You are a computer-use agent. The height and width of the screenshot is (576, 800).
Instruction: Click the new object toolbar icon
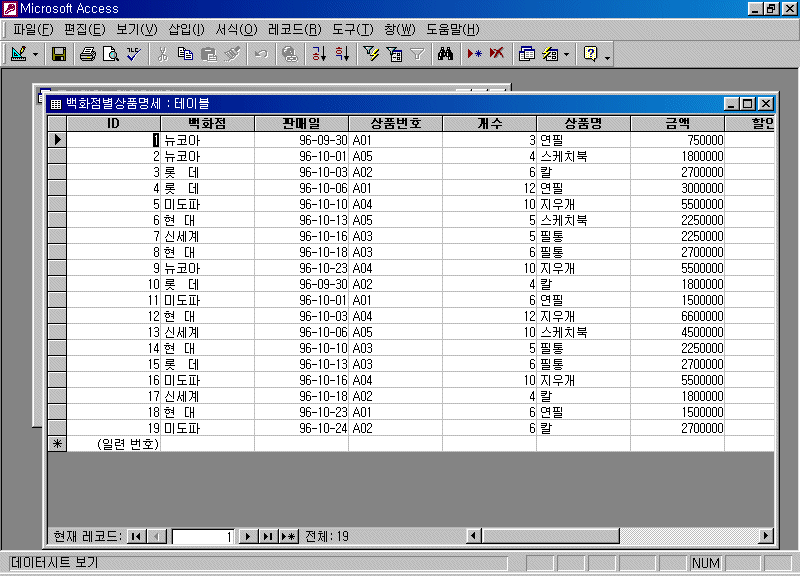tap(550, 54)
